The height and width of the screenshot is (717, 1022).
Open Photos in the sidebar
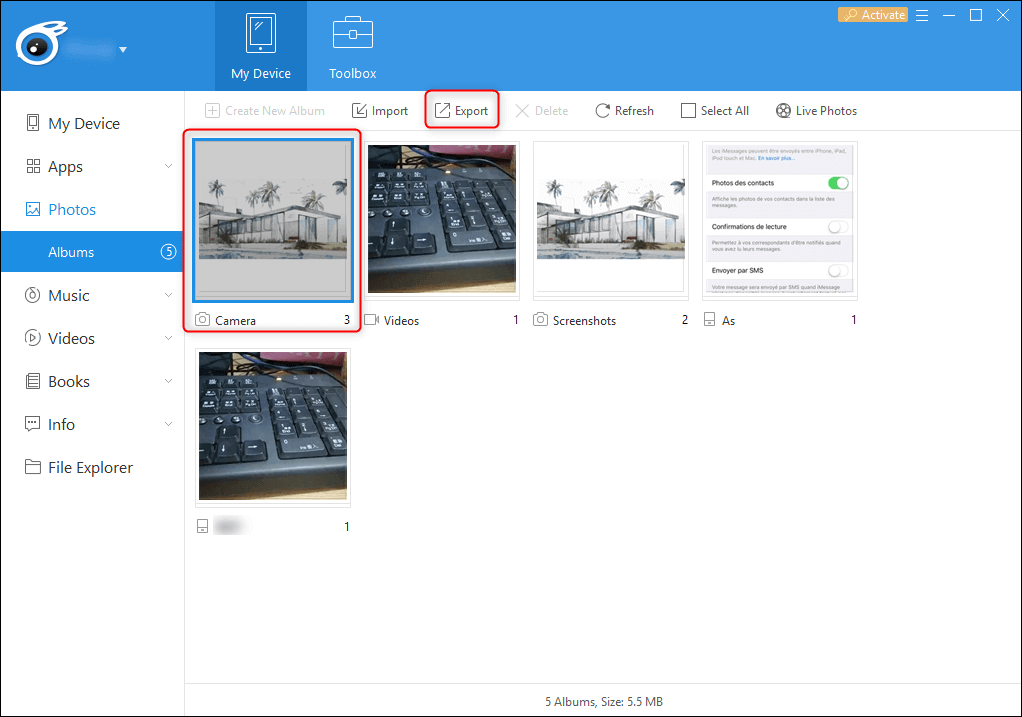tap(92, 209)
